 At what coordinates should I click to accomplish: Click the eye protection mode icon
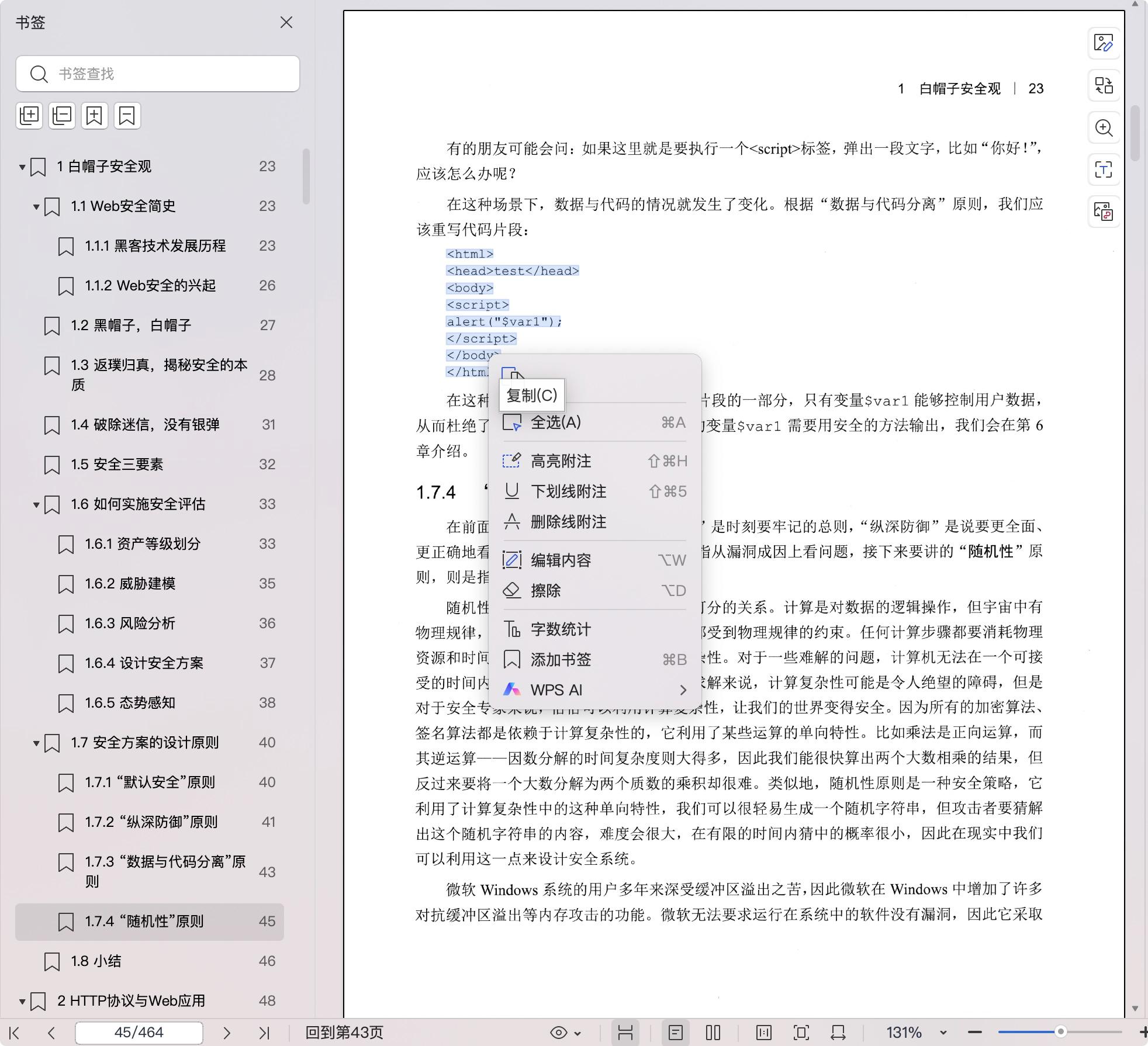pos(559,1033)
